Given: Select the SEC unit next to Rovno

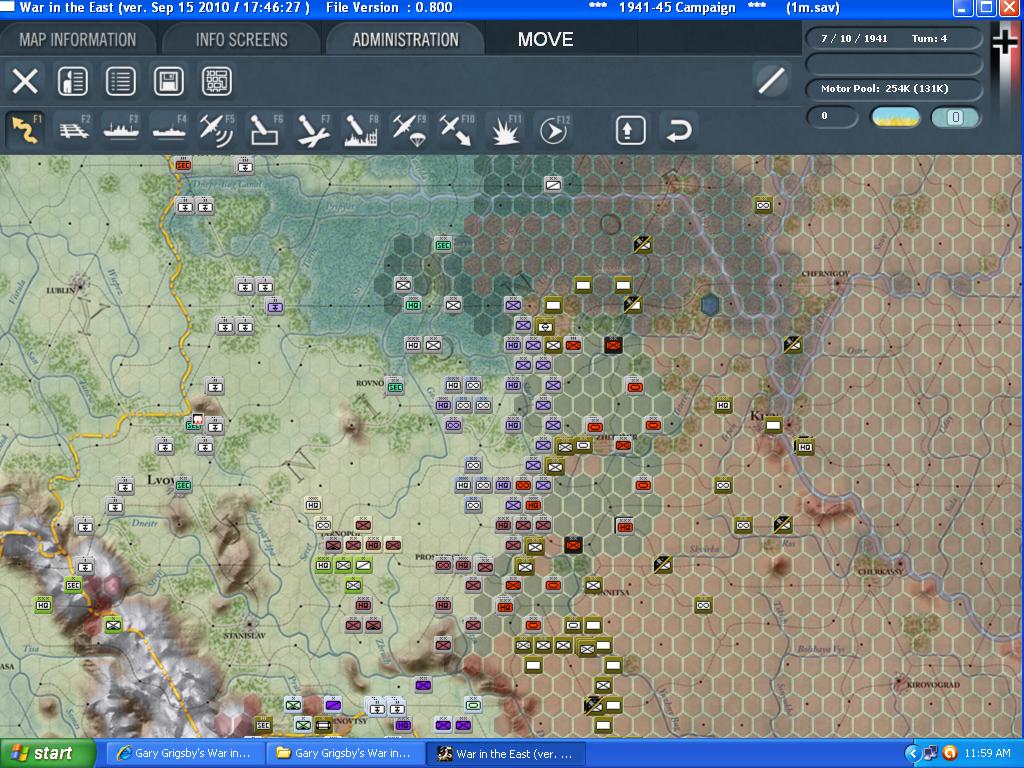Looking at the screenshot, I should 394,387.
